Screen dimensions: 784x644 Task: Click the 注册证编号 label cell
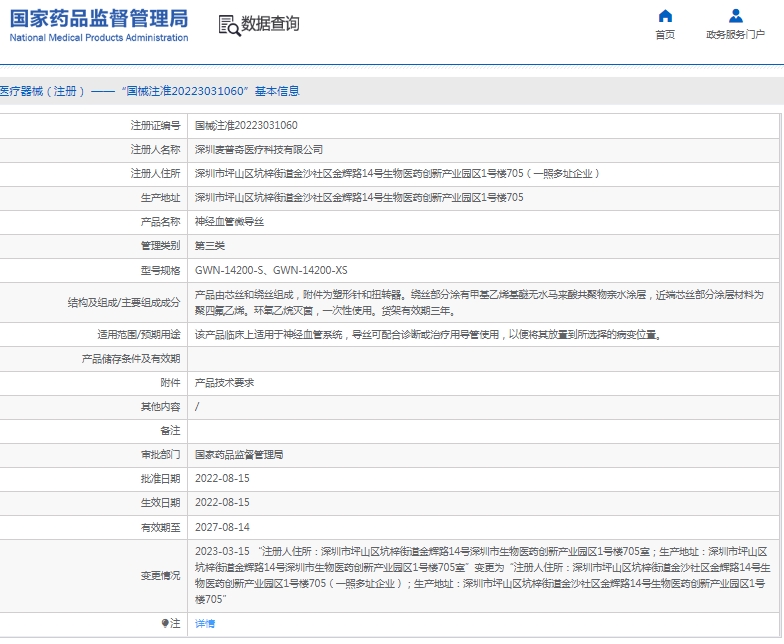pos(156,126)
